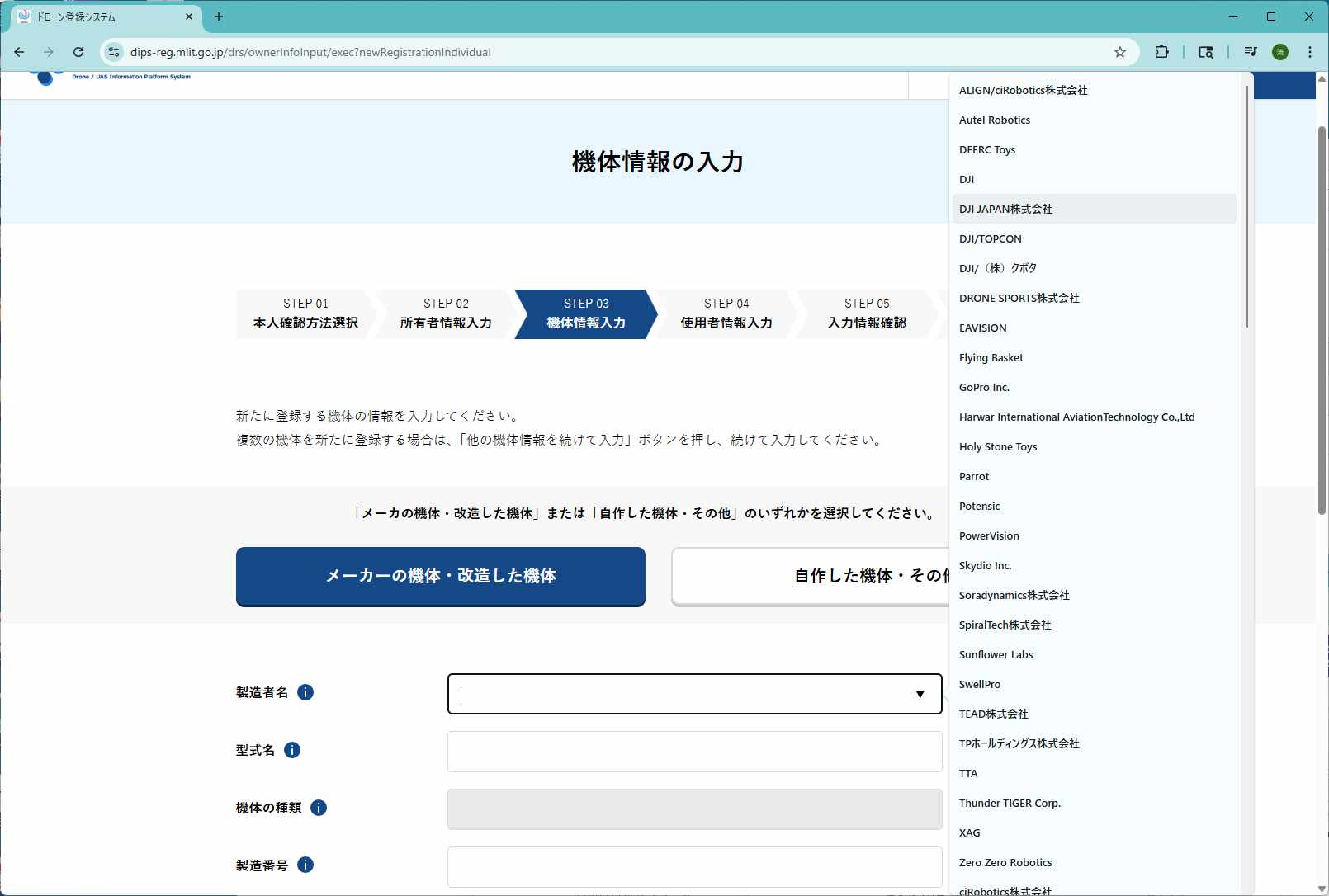The height and width of the screenshot is (896, 1329).
Task: Pick TTA from the manufacturer list
Action: pyautogui.click(x=1095, y=773)
